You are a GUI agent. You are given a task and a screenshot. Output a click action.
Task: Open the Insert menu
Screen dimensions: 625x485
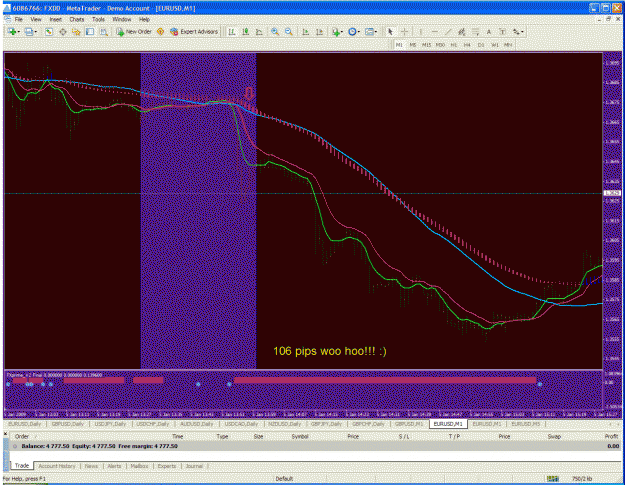pyautogui.click(x=55, y=19)
